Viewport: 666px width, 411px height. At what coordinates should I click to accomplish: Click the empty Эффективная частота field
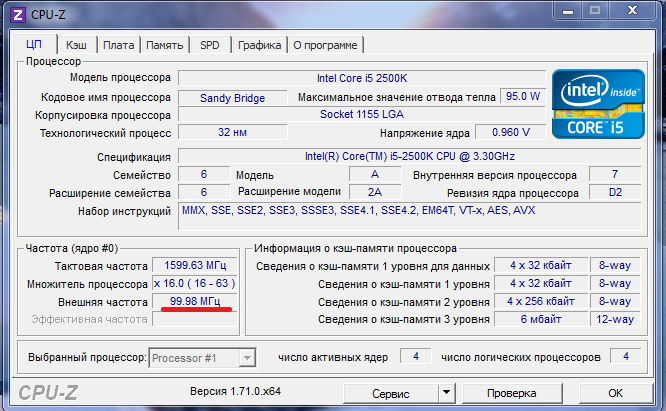(x=195, y=319)
